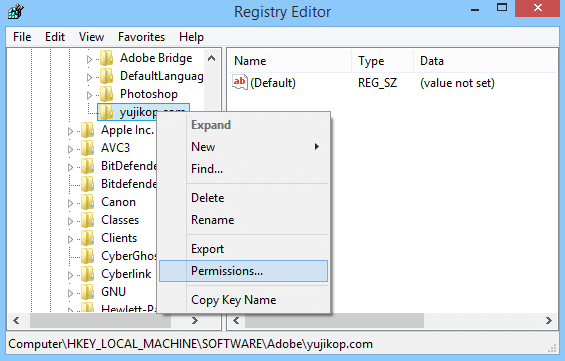Open the New submenu in context menu
Screen dimensions: 565x361
244,147
